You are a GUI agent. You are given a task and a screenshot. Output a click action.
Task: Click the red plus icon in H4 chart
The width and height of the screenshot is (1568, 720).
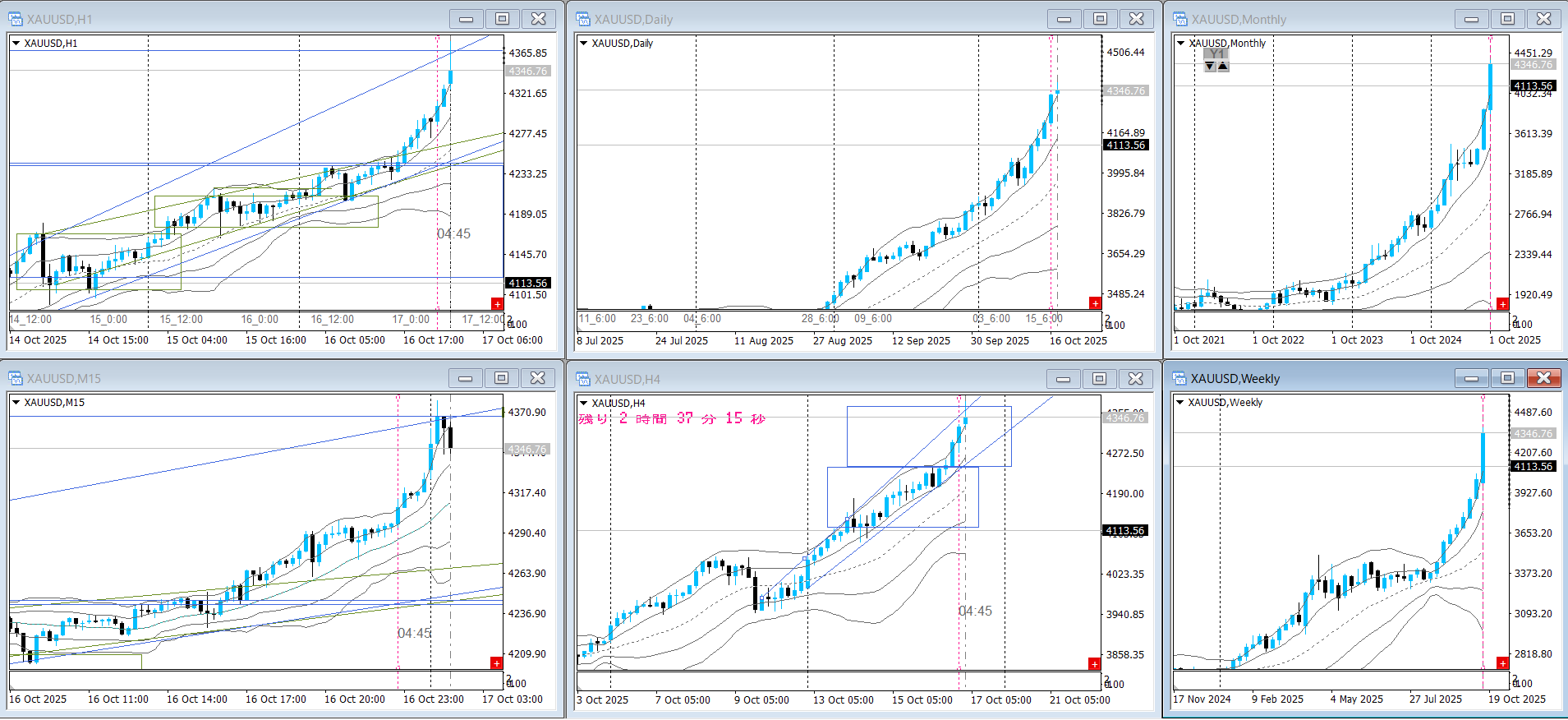click(1094, 663)
